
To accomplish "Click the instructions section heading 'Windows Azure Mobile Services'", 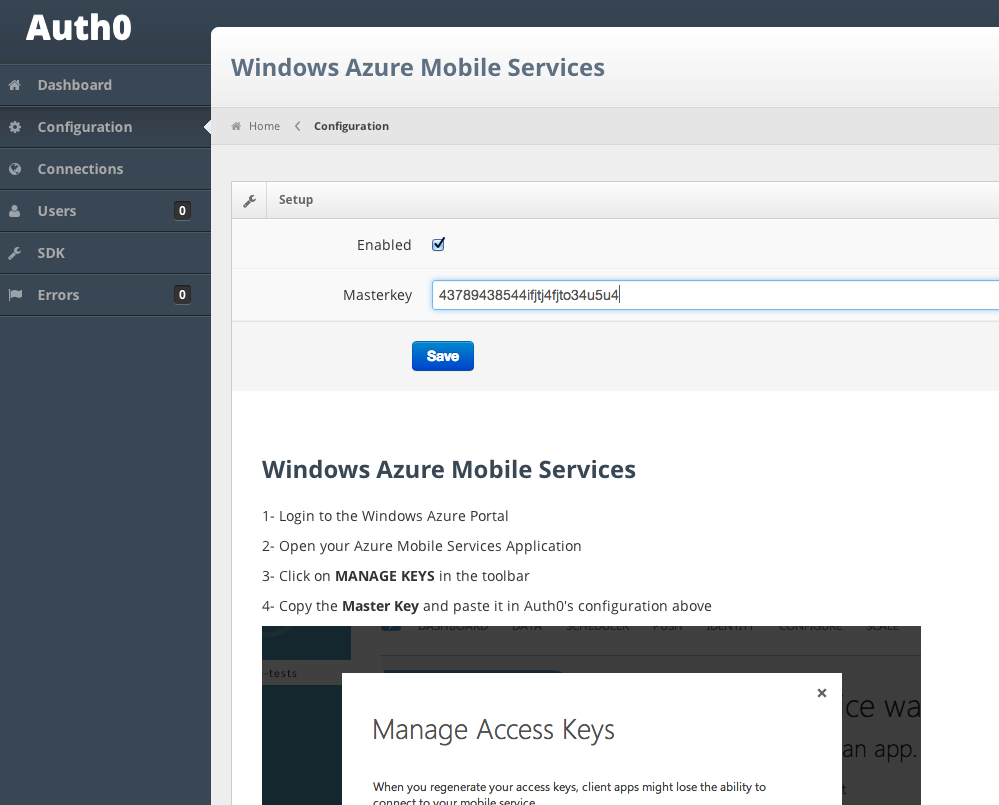I will (x=449, y=469).
